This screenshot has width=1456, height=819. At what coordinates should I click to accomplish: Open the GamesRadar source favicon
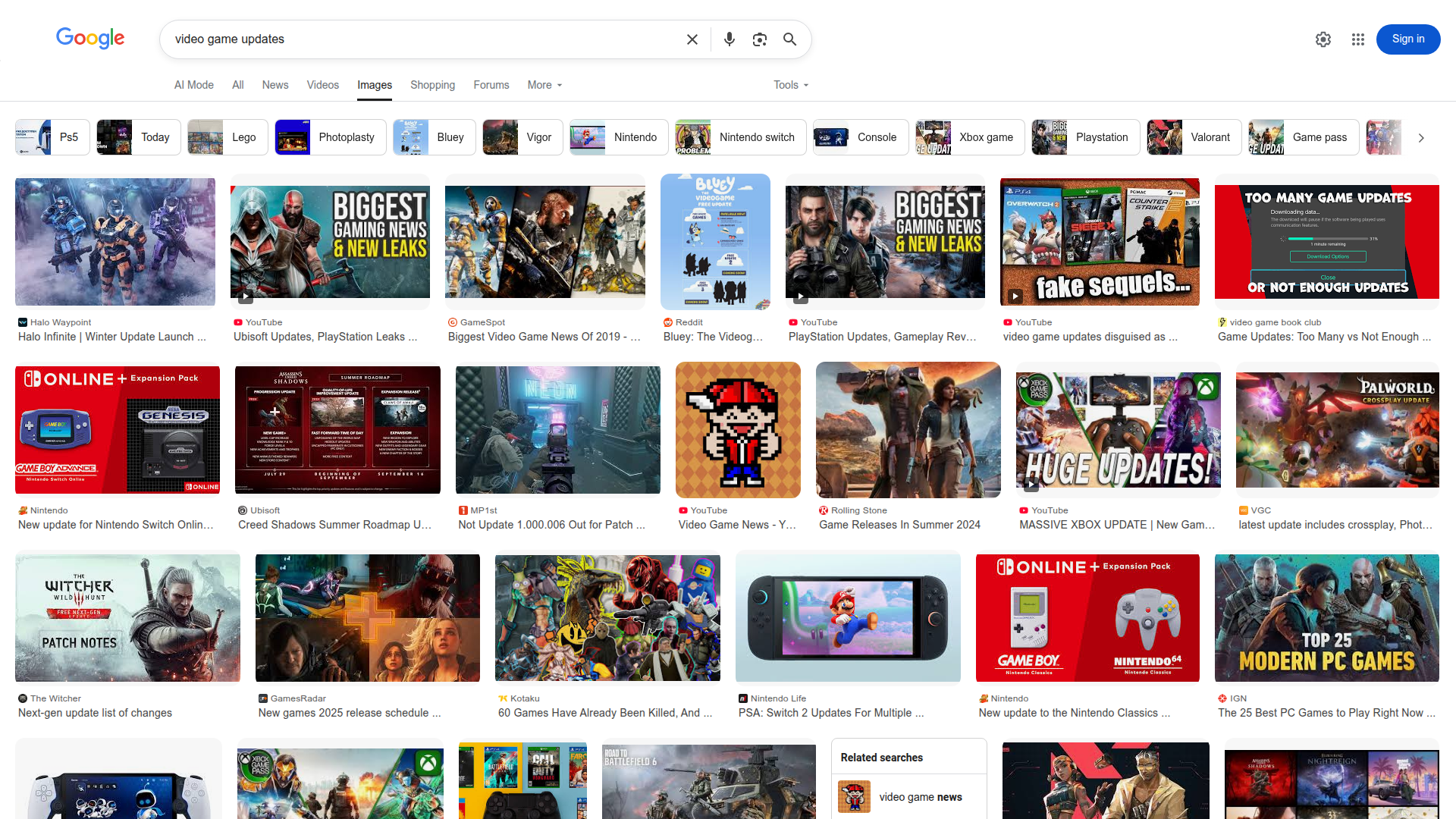[263, 698]
